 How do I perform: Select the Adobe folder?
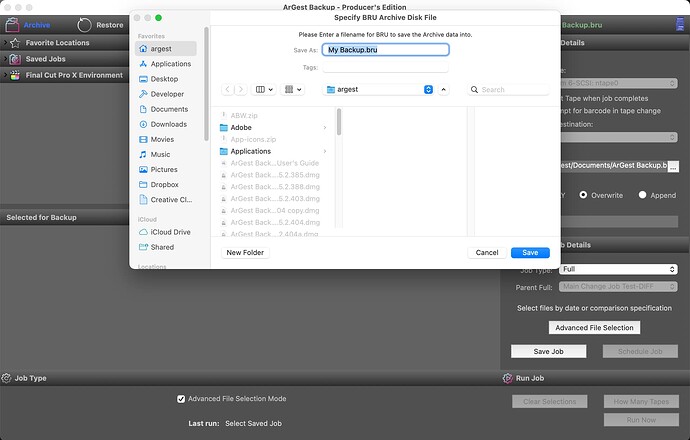273,128
